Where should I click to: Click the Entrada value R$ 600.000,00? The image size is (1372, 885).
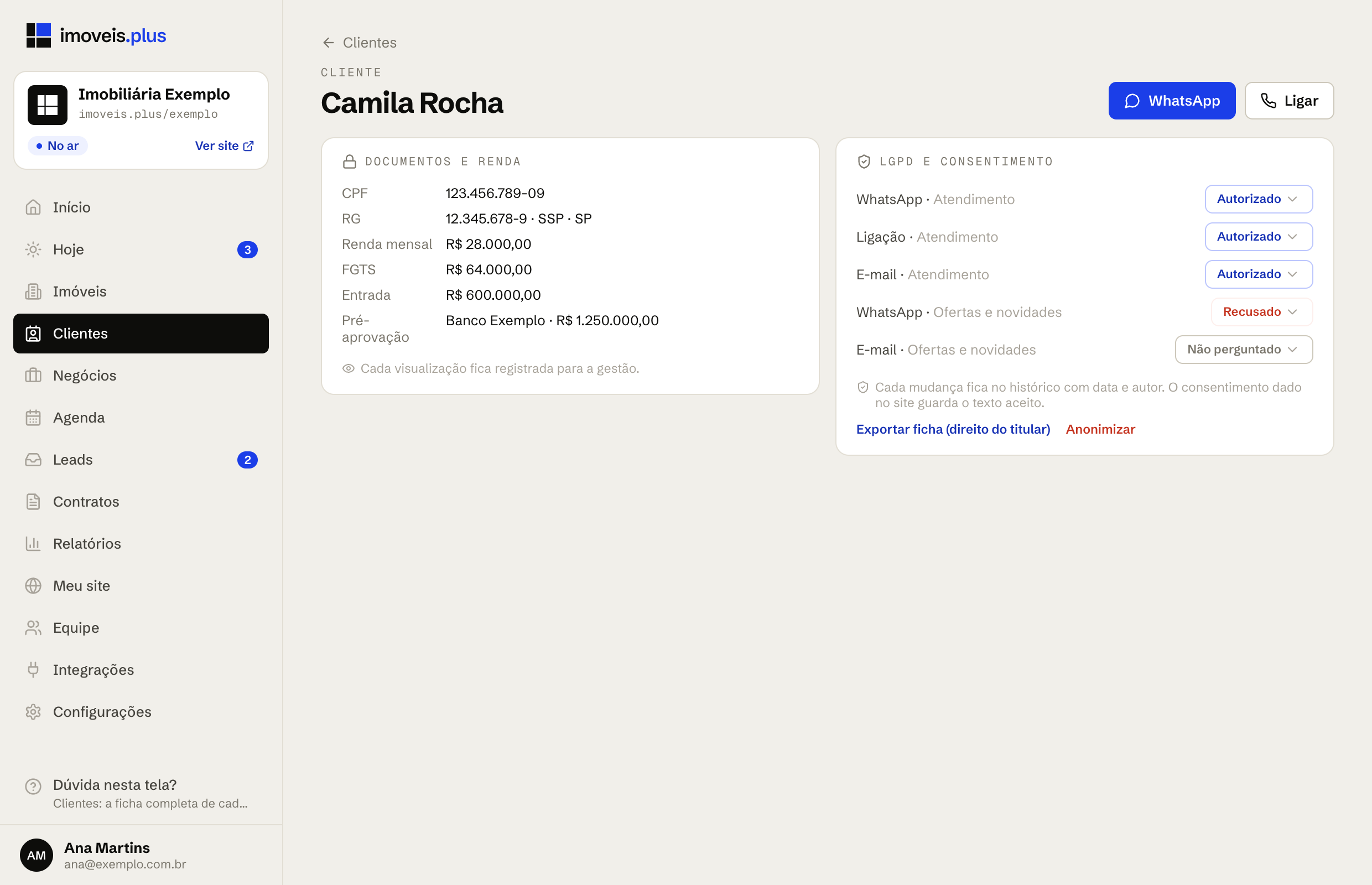(x=493, y=295)
